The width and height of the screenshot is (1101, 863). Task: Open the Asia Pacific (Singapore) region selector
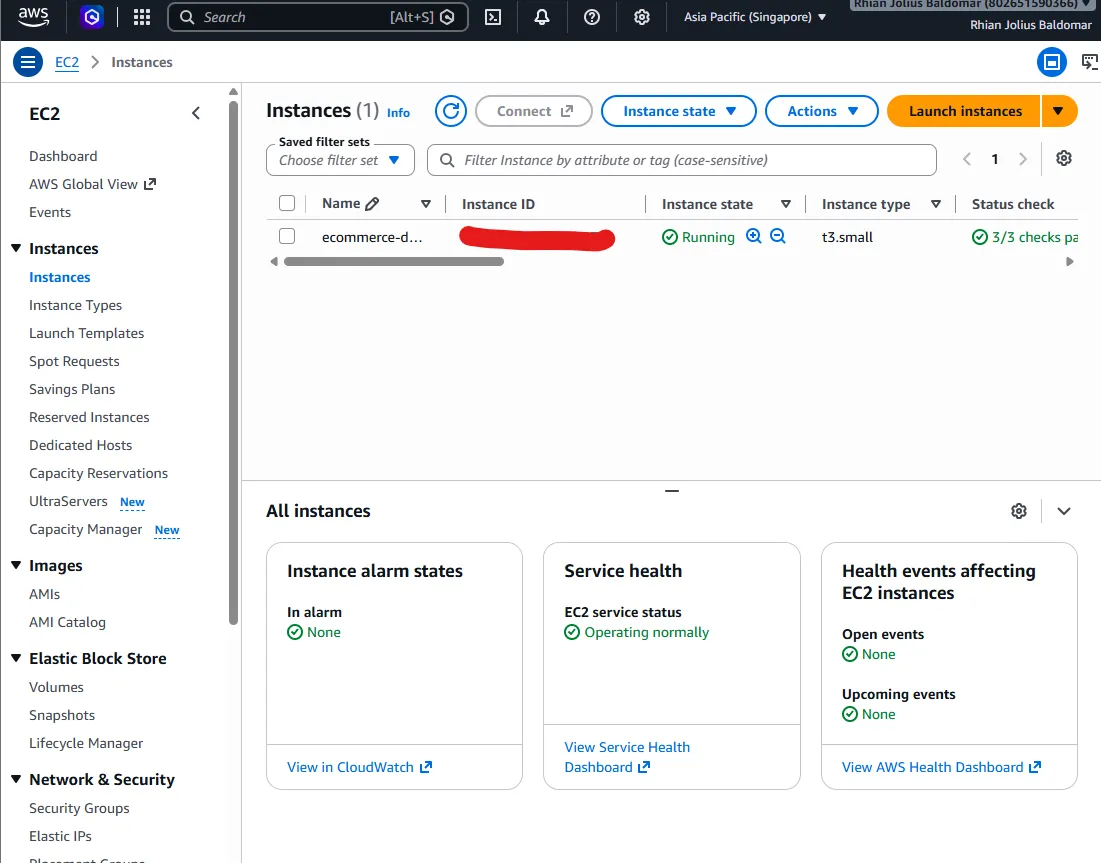755,17
